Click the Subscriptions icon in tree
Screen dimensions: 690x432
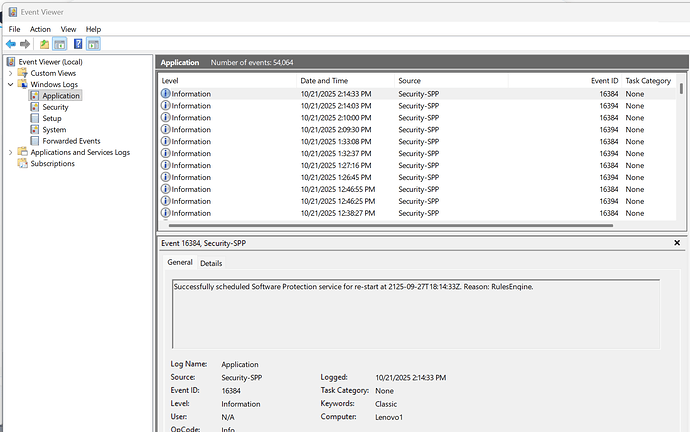[22, 164]
